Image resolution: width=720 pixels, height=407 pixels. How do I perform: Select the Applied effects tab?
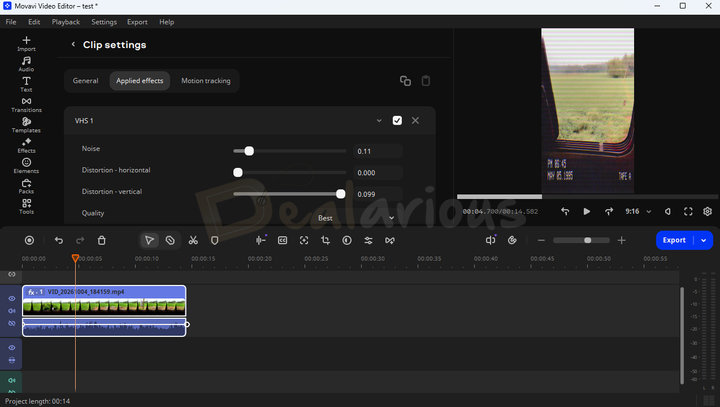[x=140, y=81]
